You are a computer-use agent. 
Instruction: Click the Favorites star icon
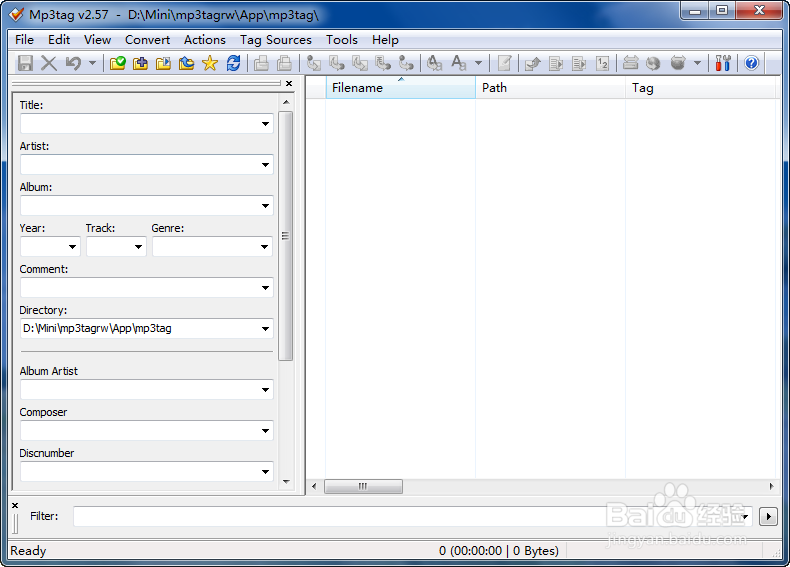(210, 64)
